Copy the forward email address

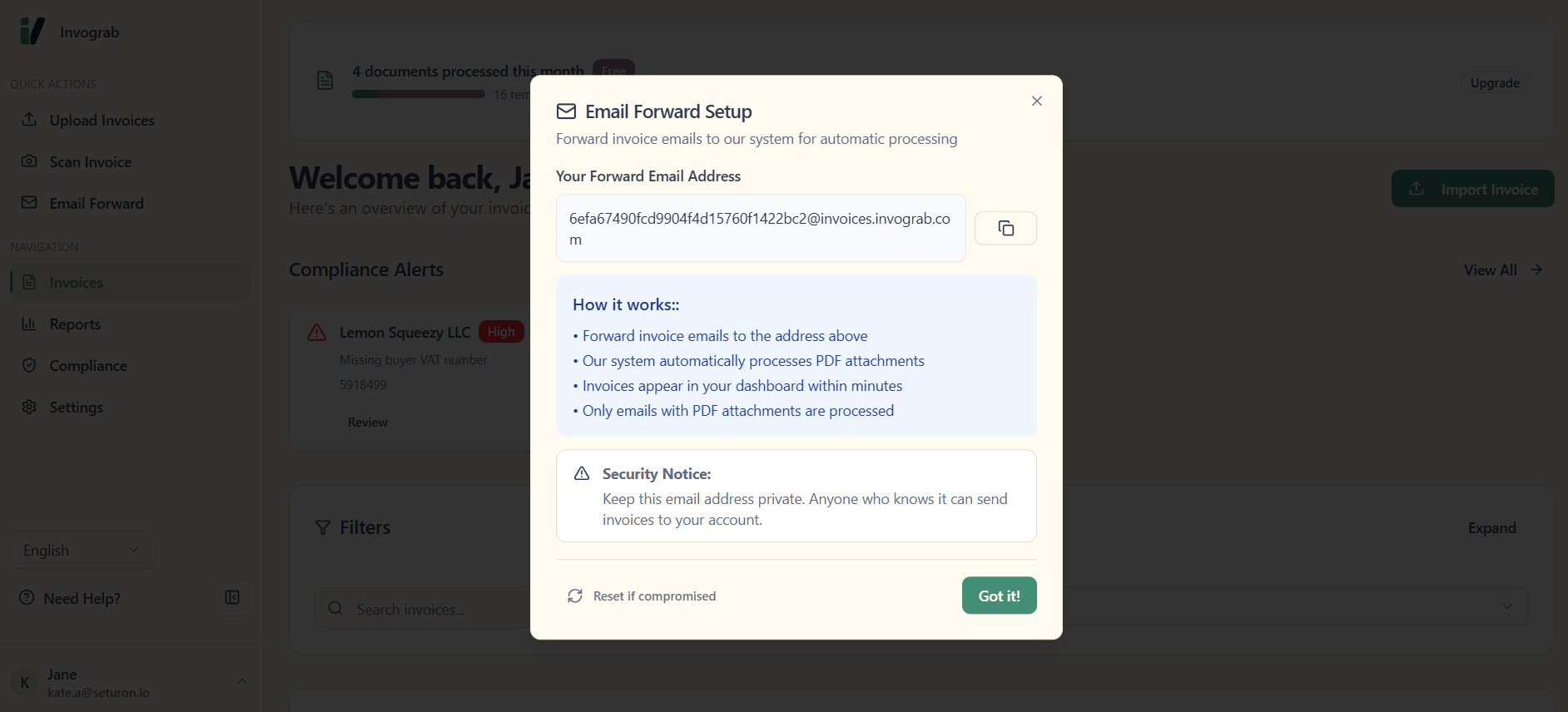tap(1005, 228)
